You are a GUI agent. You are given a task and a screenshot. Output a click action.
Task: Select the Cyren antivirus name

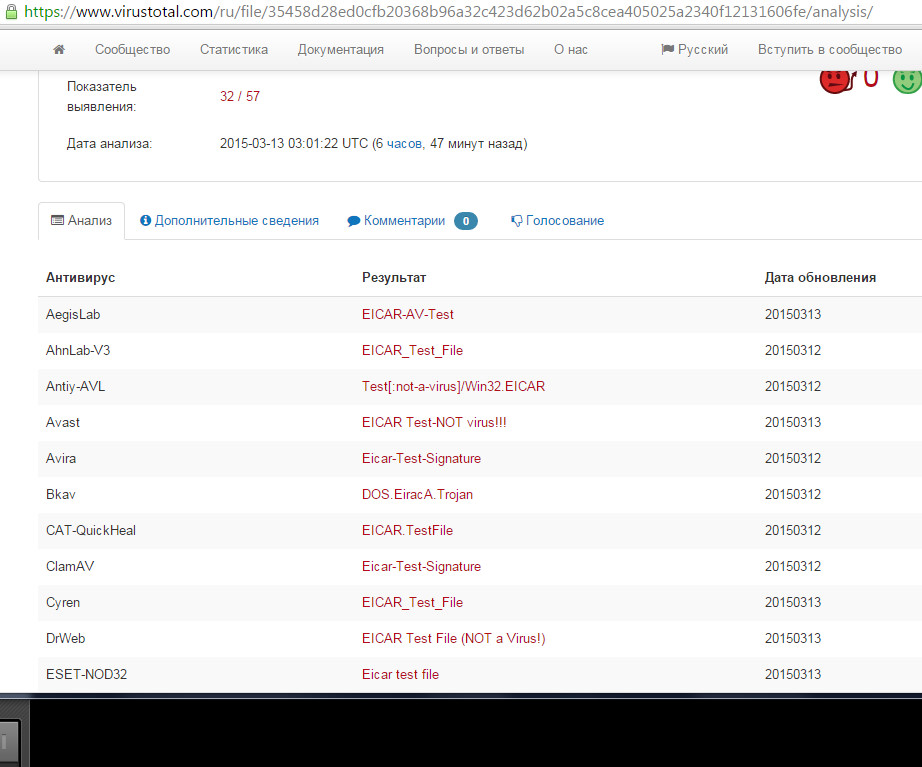pyautogui.click(x=63, y=603)
